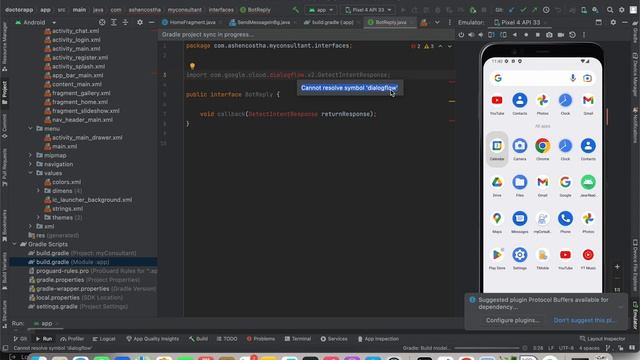
Task: Click emulator Overview square button
Action: click(538, 35)
